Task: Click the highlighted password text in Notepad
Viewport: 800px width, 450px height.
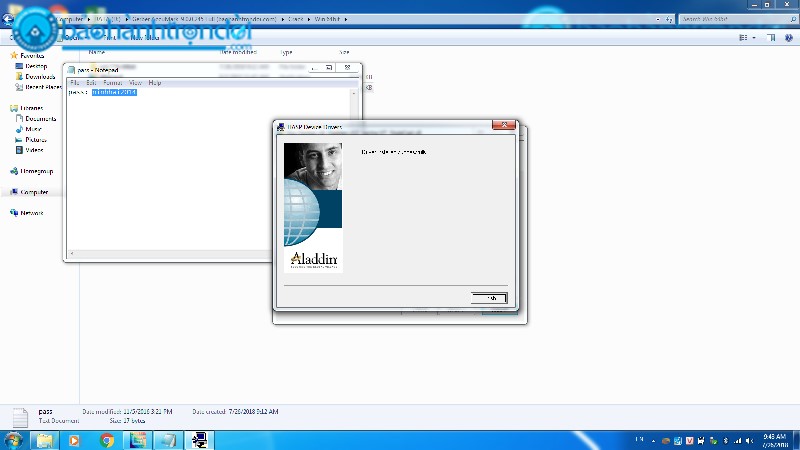Action: (x=114, y=92)
